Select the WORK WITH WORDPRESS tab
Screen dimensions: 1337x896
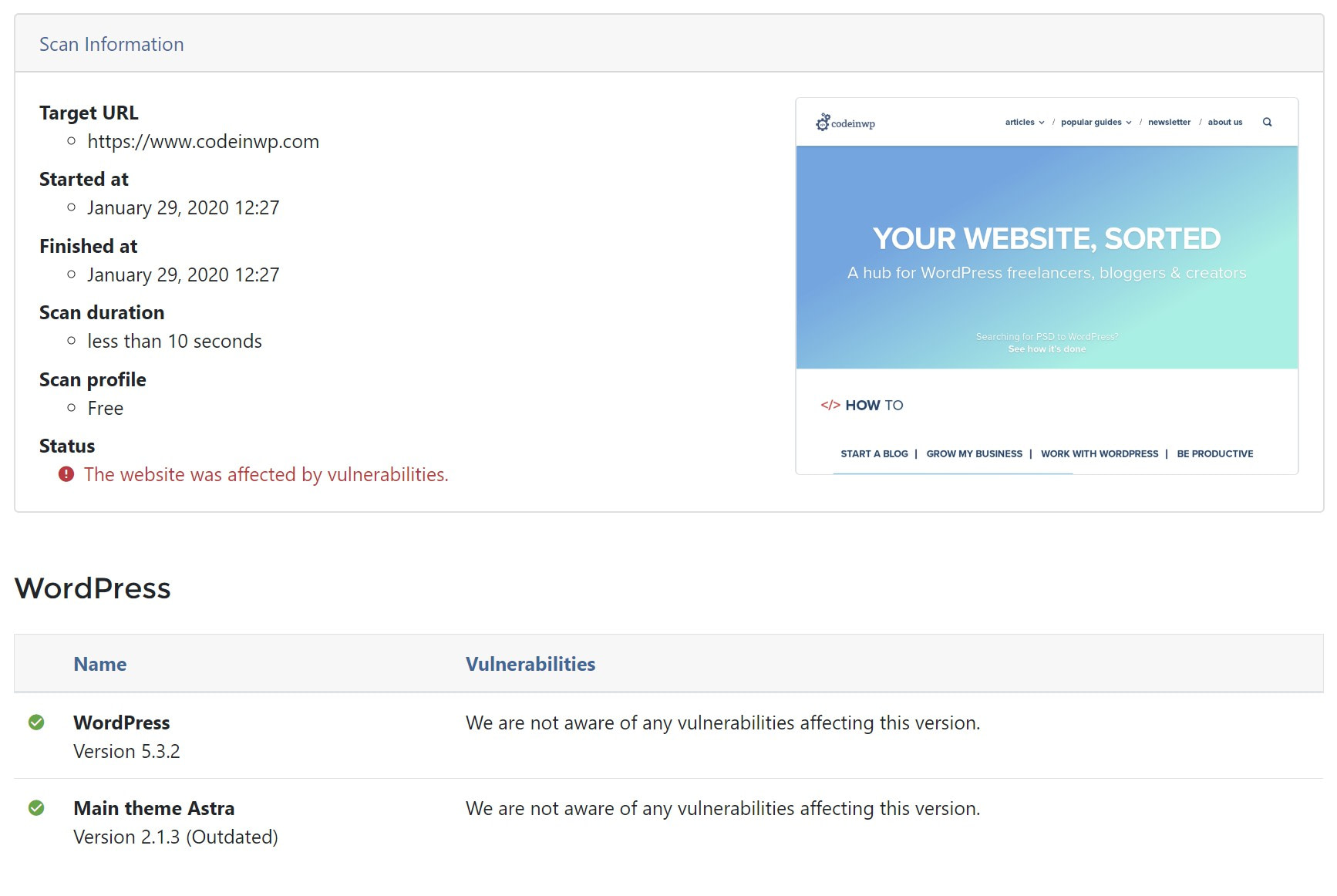(1100, 453)
